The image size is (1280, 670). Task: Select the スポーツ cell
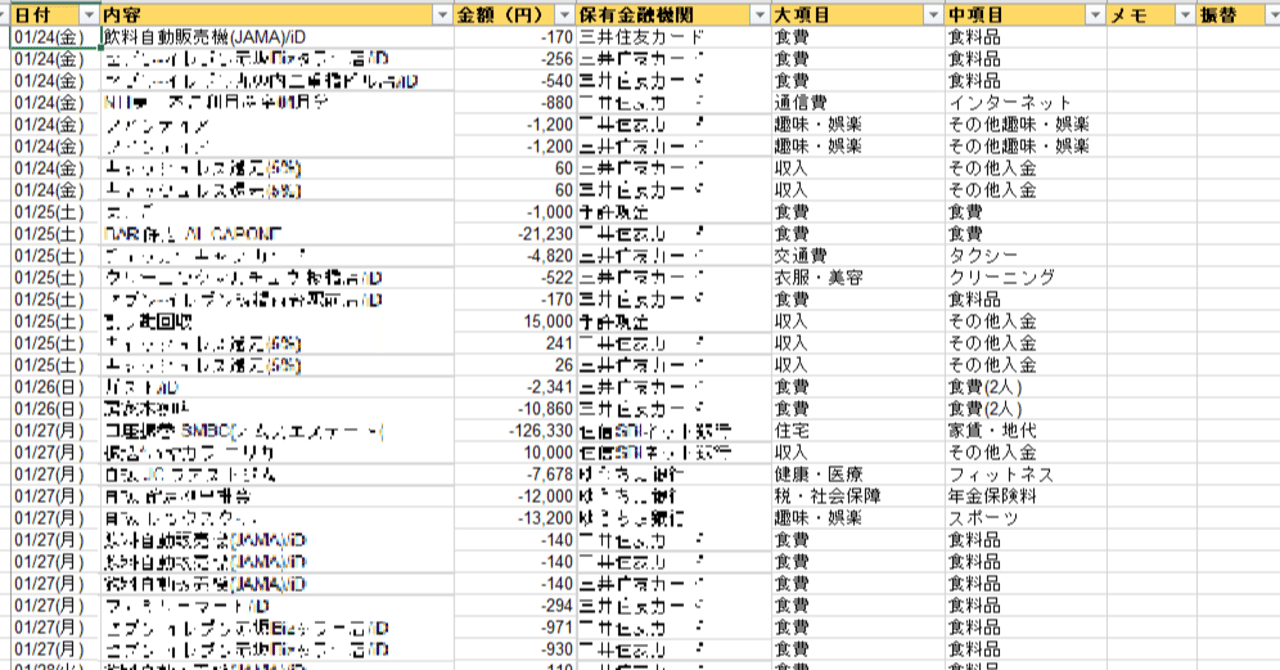[x=1026, y=518]
